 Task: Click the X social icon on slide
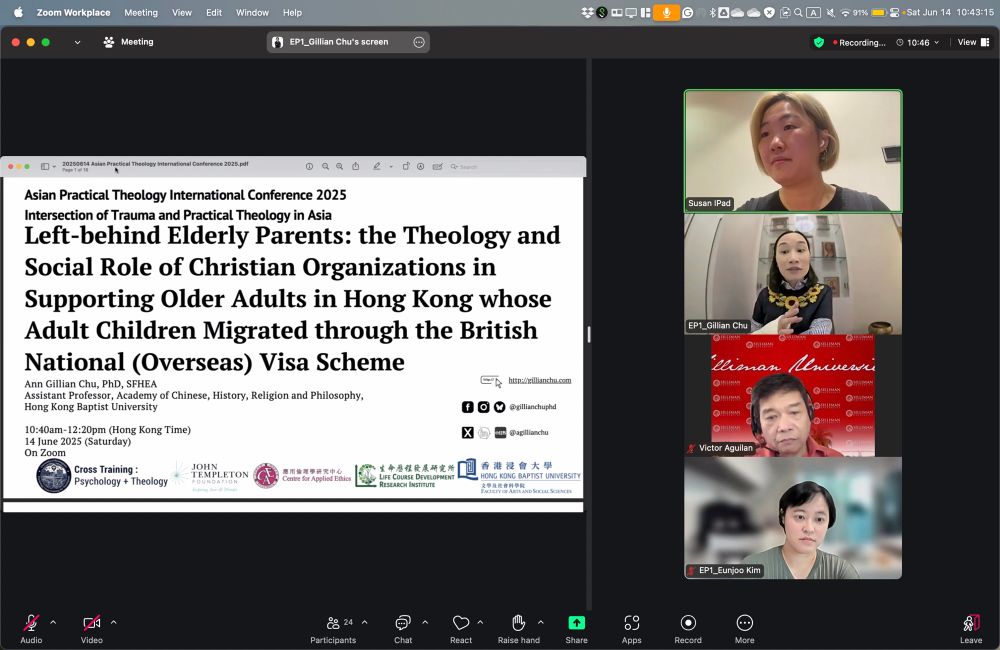[467, 432]
